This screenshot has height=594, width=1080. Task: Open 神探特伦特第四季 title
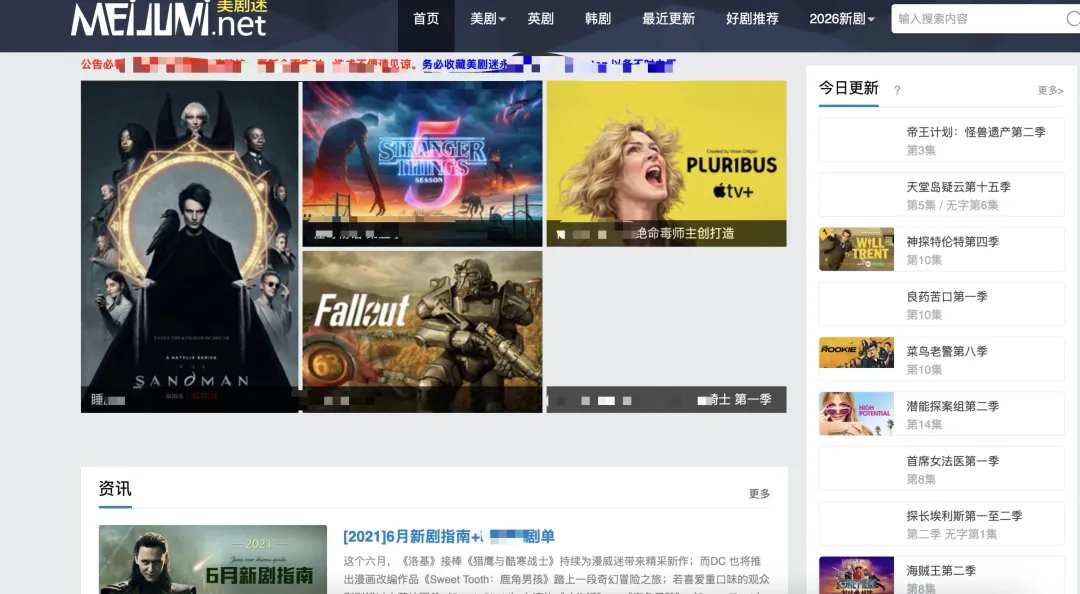pos(953,242)
